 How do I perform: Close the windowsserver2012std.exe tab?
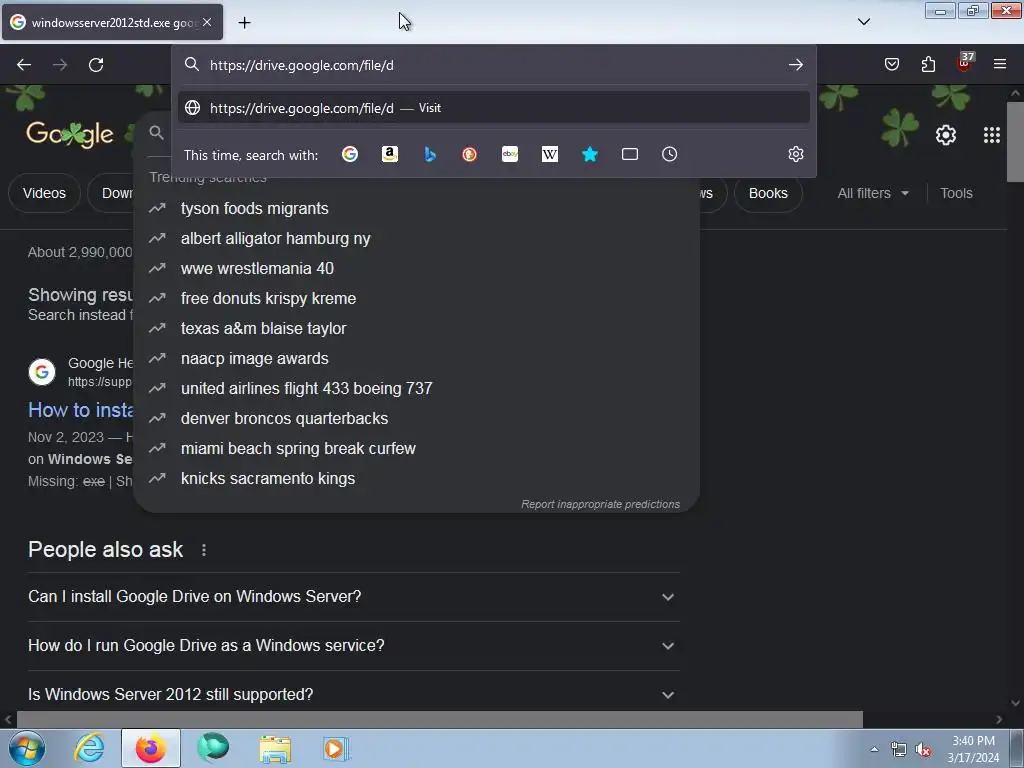[x=207, y=22]
